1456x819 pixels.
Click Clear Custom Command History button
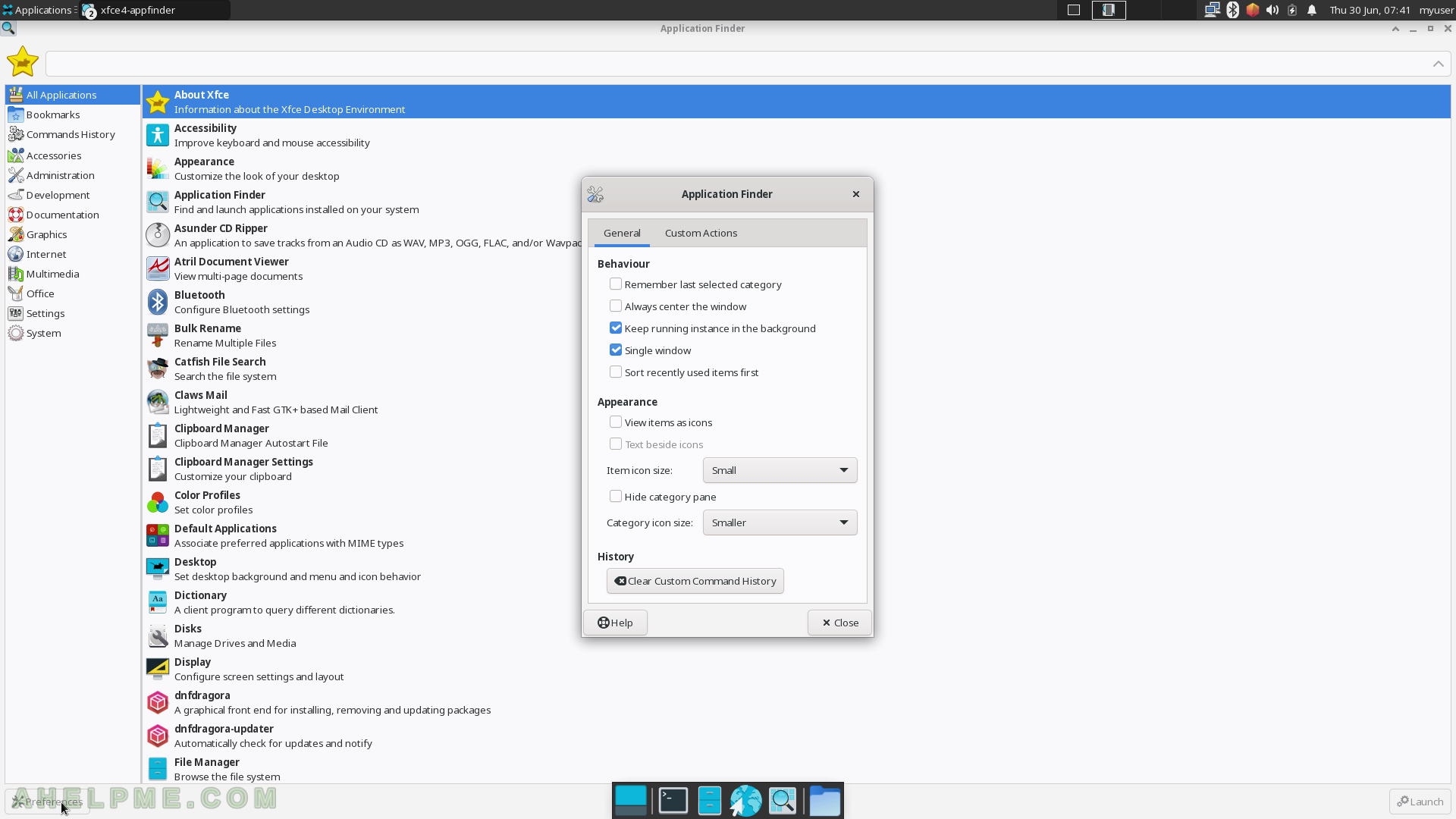coord(695,581)
